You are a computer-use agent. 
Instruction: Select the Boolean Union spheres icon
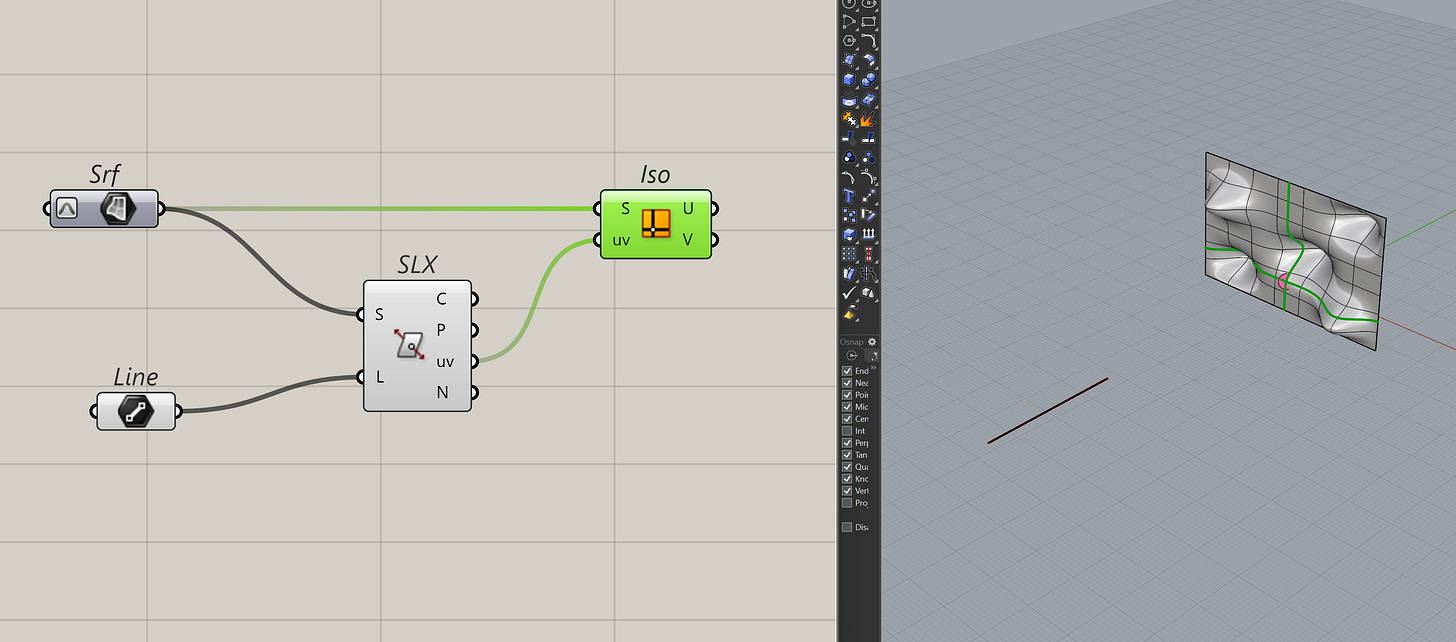point(869,79)
